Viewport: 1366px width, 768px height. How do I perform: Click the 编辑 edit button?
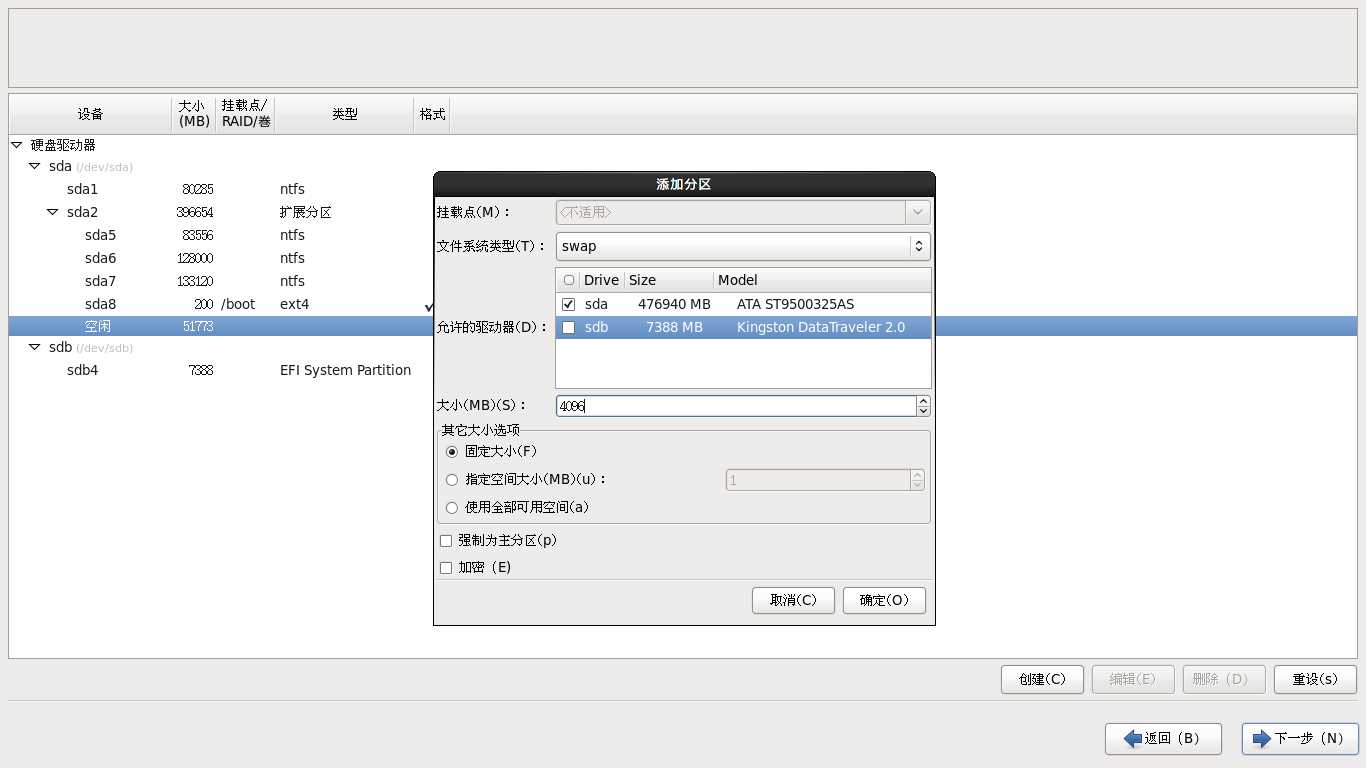[x=1133, y=679]
